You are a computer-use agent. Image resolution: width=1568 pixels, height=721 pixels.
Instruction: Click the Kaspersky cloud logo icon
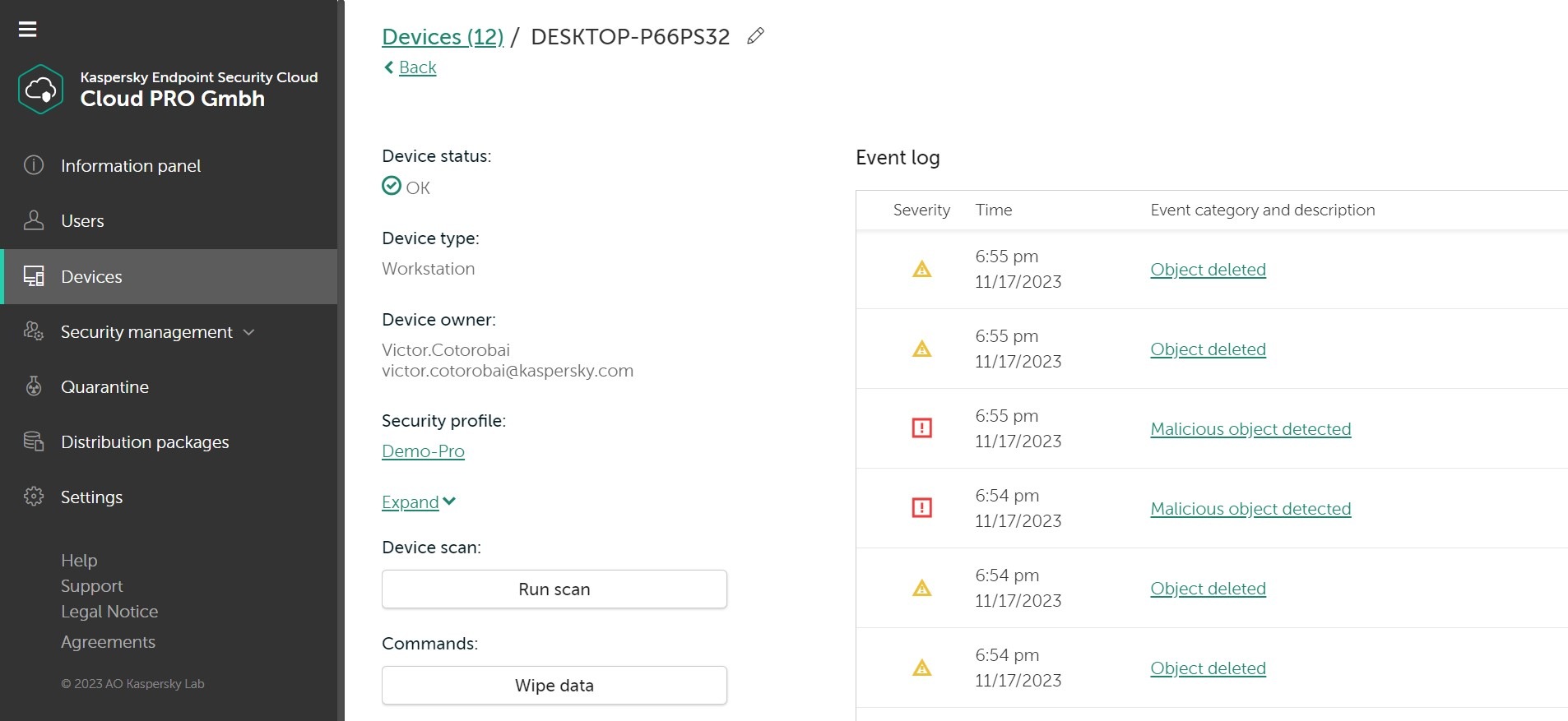(40, 89)
